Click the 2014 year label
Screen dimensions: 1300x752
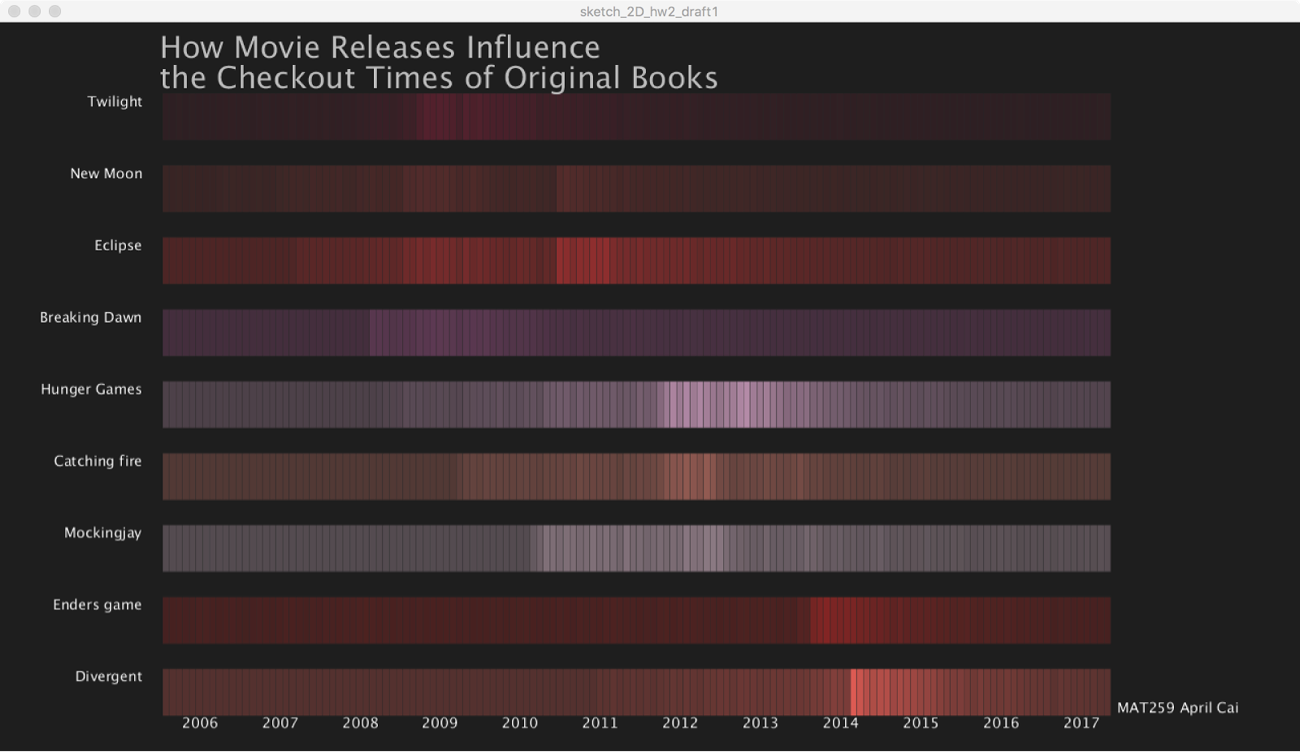840,724
